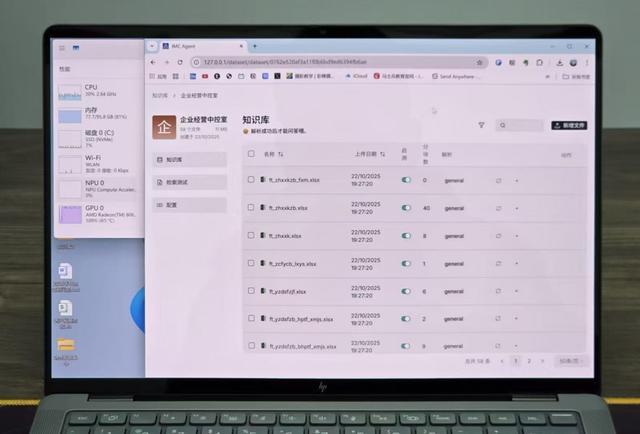Click the YouTube bookmark icon
The image size is (640, 434).
[x=205, y=76]
